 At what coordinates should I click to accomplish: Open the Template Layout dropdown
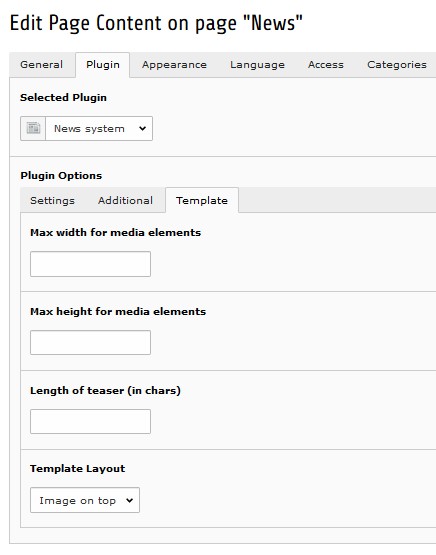pyautogui.click(x=85, y=500)
